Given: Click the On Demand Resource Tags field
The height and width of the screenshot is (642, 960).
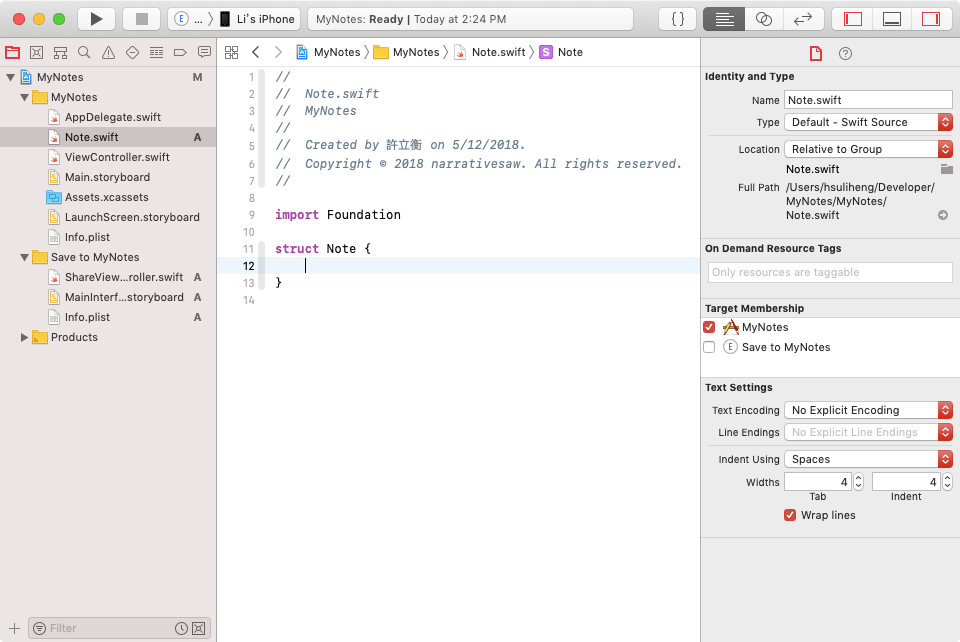Looking at the screenshot, I should click(830, 272).
